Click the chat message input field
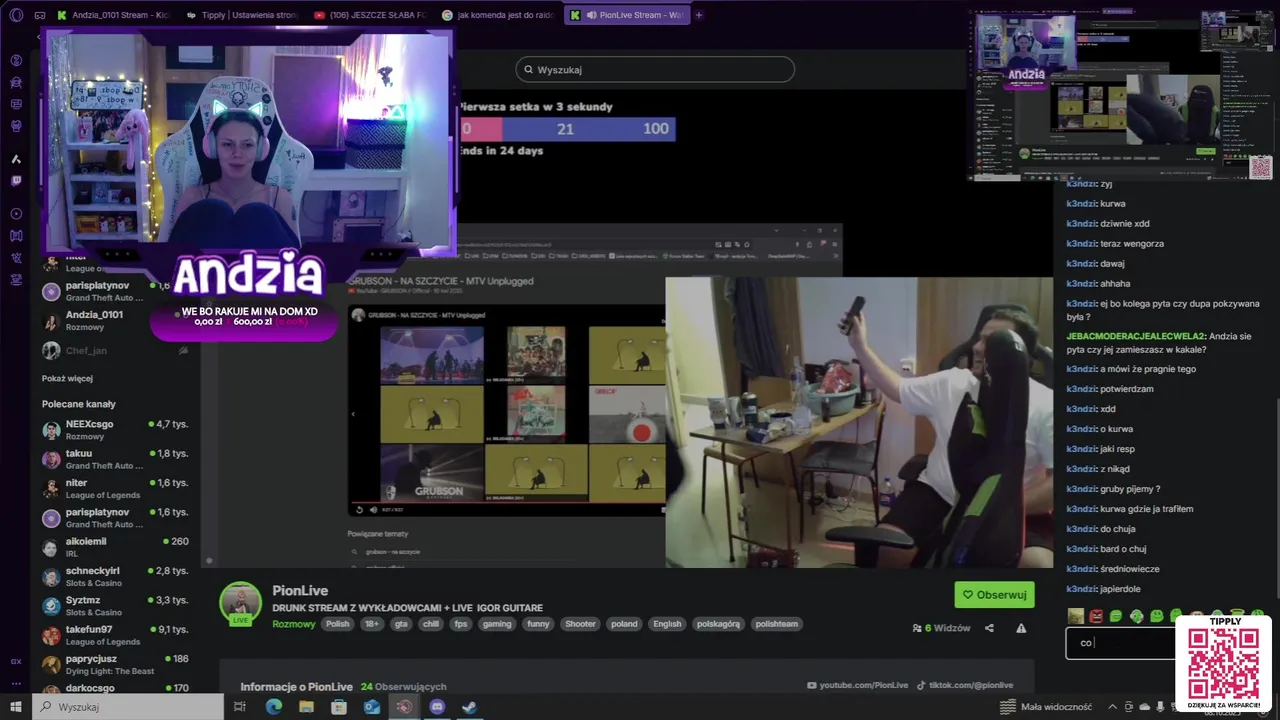This screenshot has height=720, width=1280. pos(1120,642)
